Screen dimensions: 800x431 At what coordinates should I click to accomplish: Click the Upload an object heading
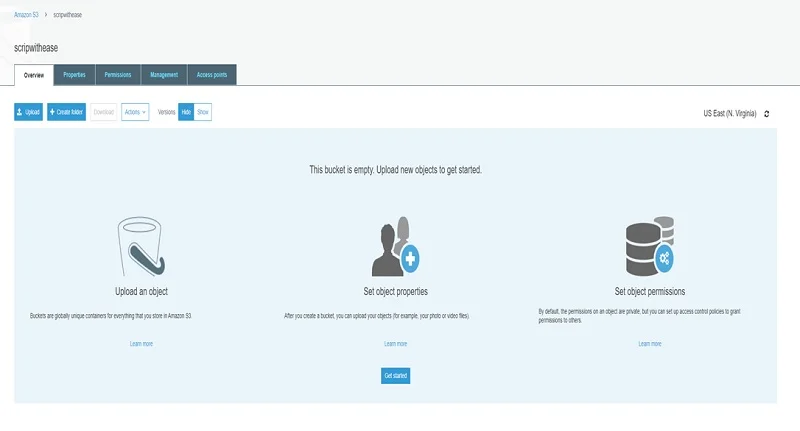(141, 291)
